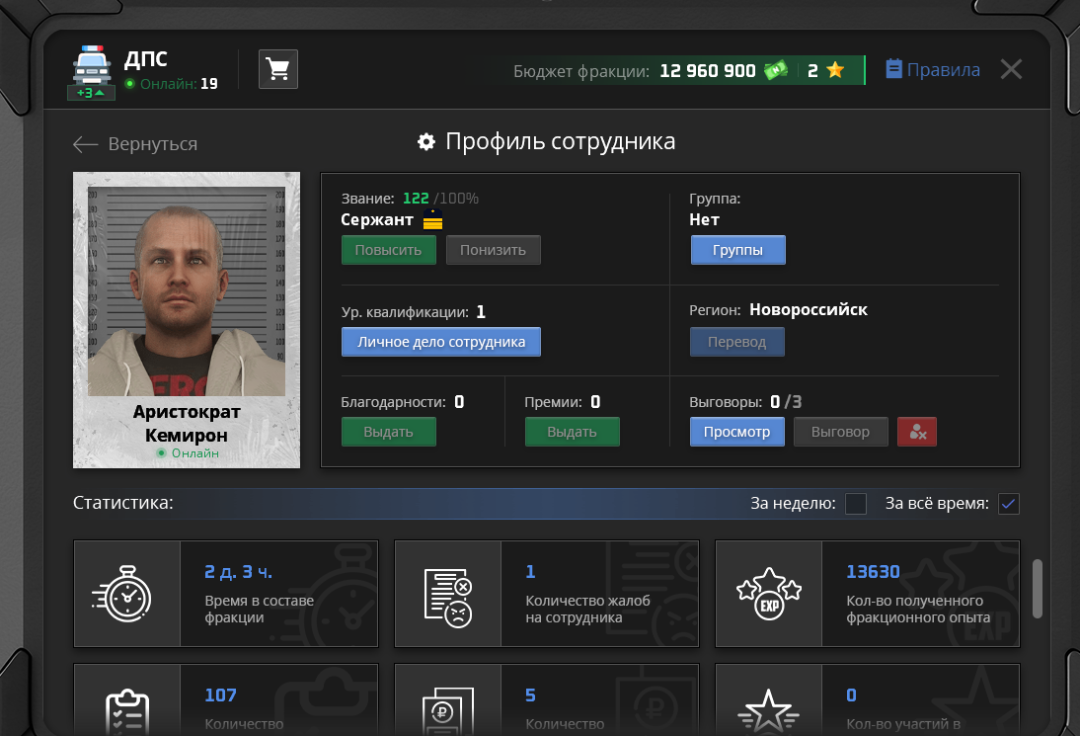Click the ruble documents icon by 5
The image size is (1080, 736).
click(x=448, y=711)
